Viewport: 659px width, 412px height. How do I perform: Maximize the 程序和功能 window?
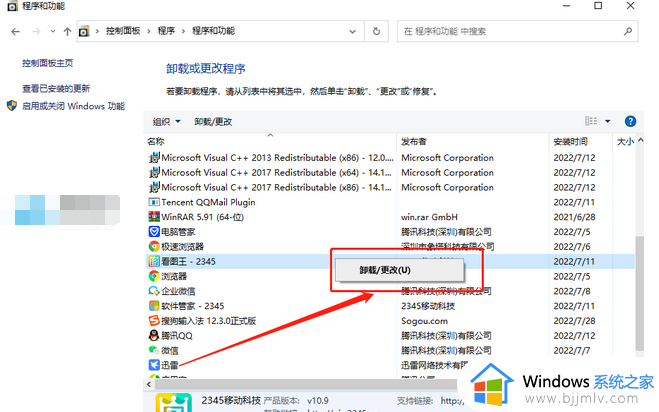tap(598, 6)
